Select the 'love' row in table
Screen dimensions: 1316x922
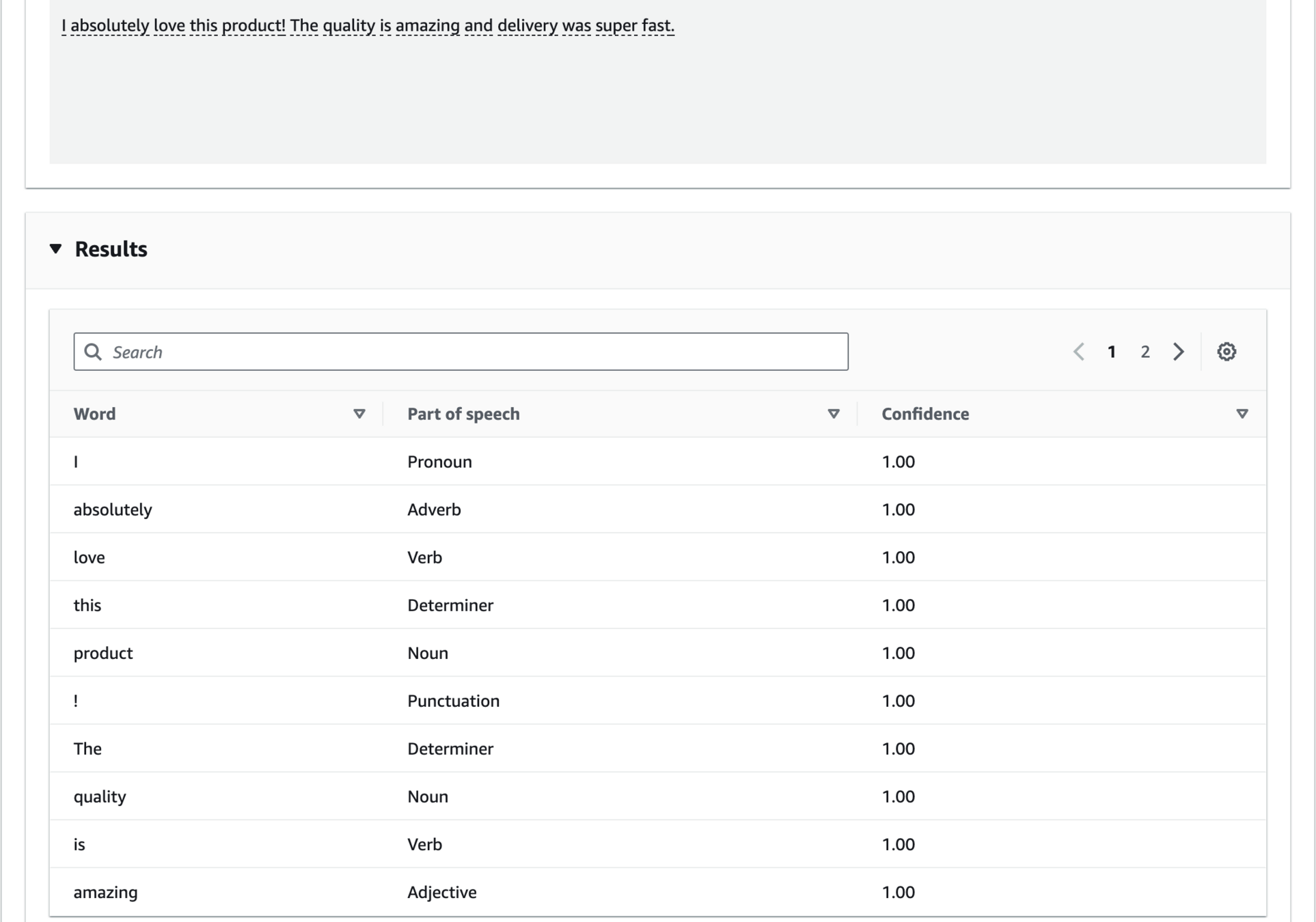tap(90, 557)
